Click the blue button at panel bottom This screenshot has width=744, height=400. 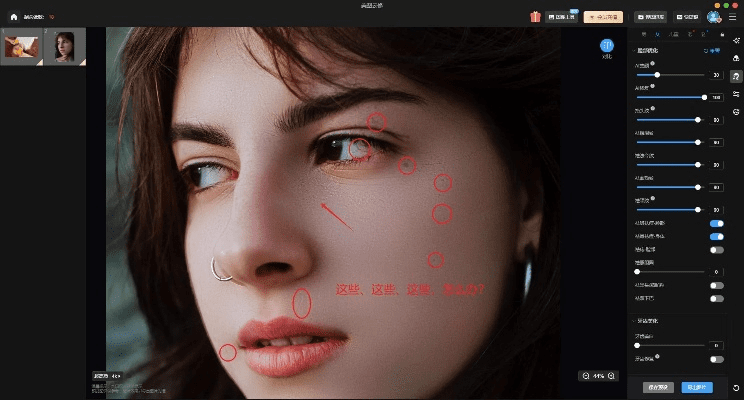[x=696, y=386]
